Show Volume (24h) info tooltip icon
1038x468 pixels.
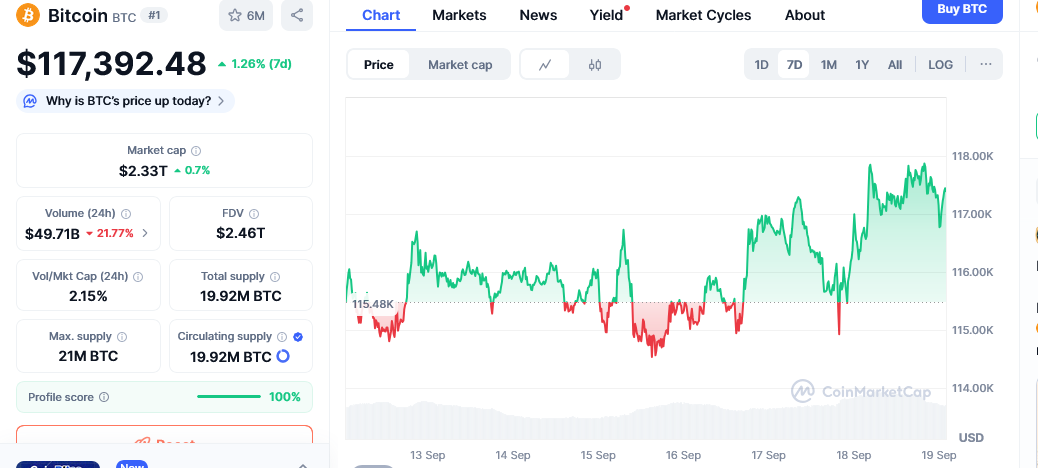pyautogui.click(x=126, y=214)
